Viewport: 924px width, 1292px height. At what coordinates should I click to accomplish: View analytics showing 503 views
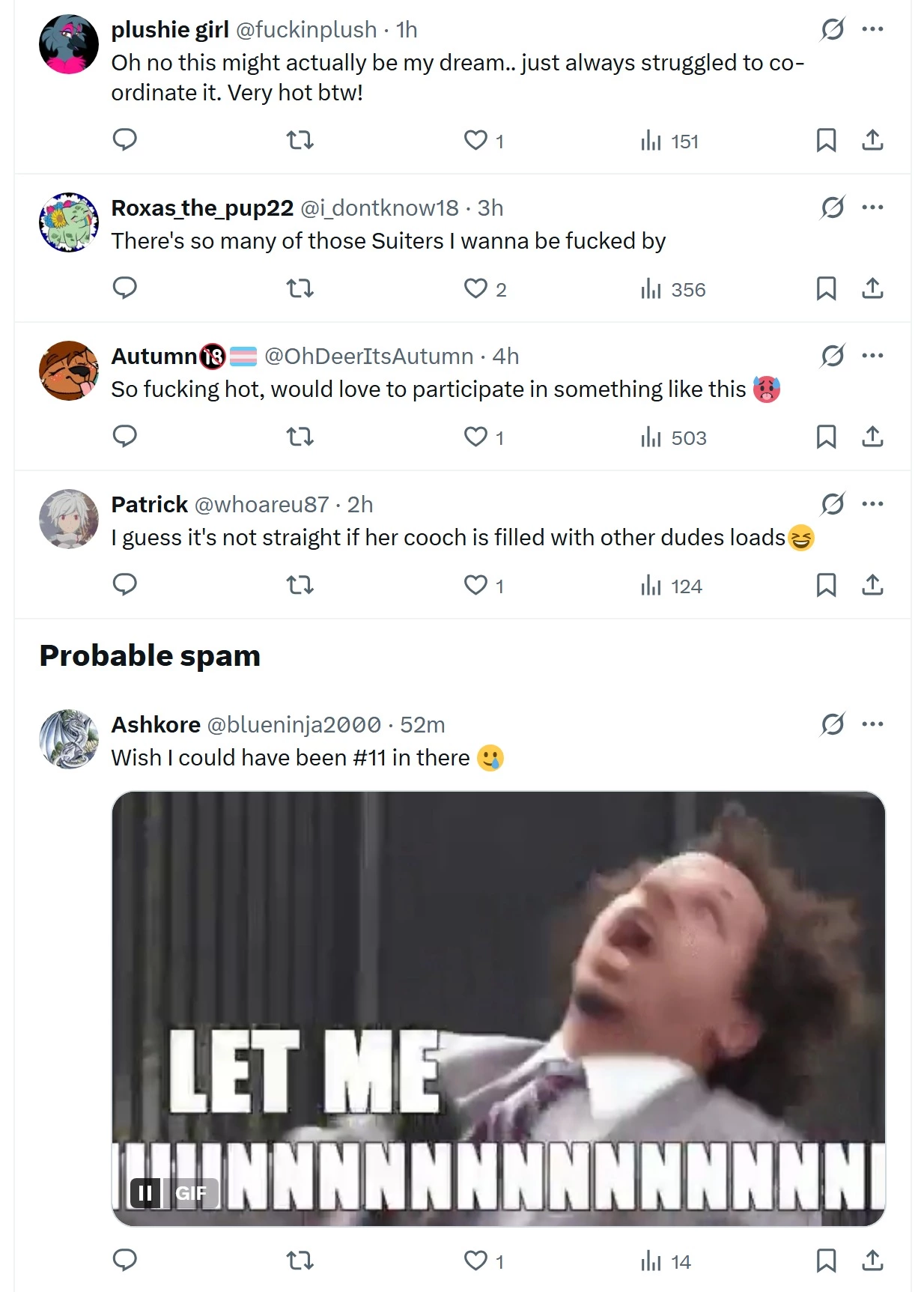pyautogui.click(x=673, y=437)
